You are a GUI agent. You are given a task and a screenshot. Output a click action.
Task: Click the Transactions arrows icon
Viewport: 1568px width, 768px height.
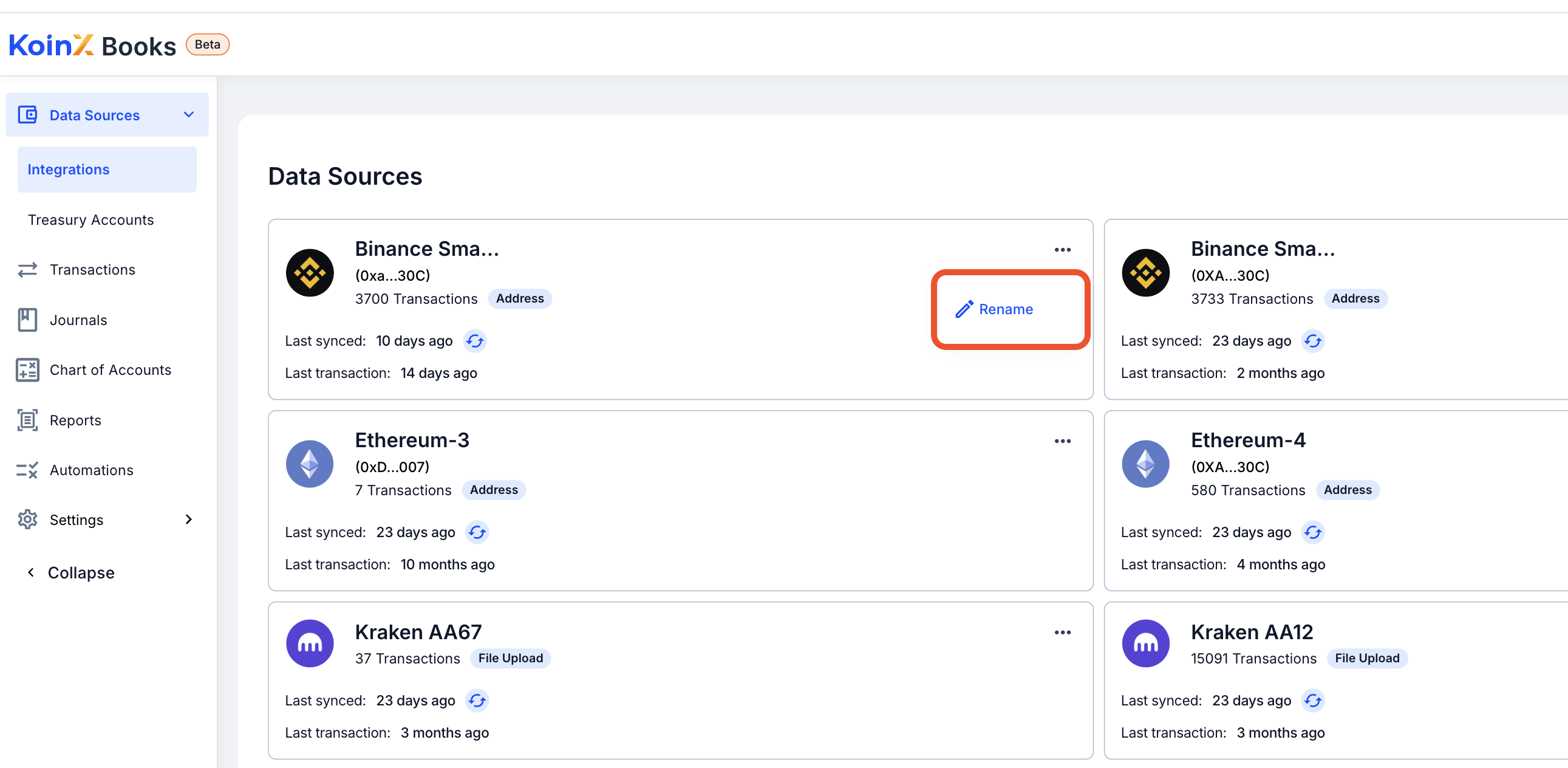(x=27, y=269)
